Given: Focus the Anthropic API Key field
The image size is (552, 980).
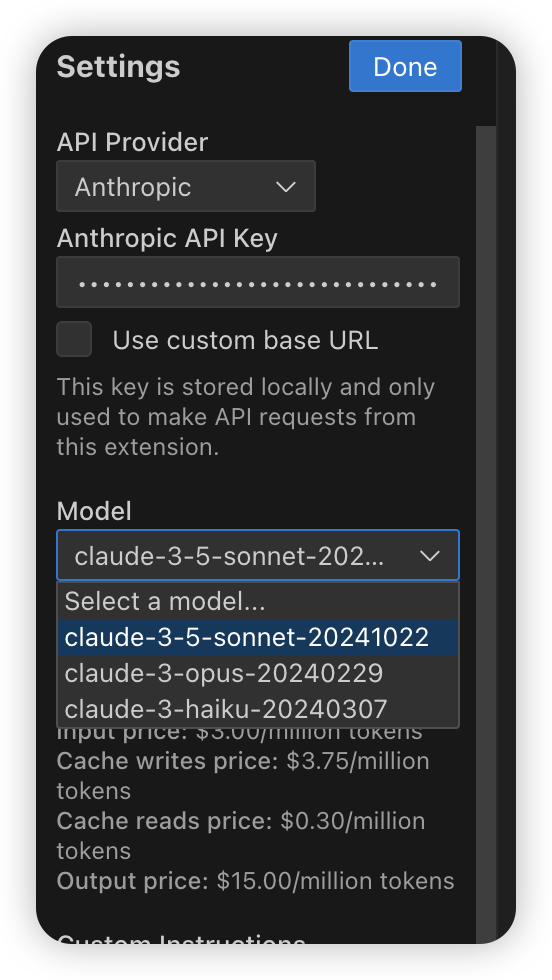Looking at the screenshot, I should tap(258, 282).
